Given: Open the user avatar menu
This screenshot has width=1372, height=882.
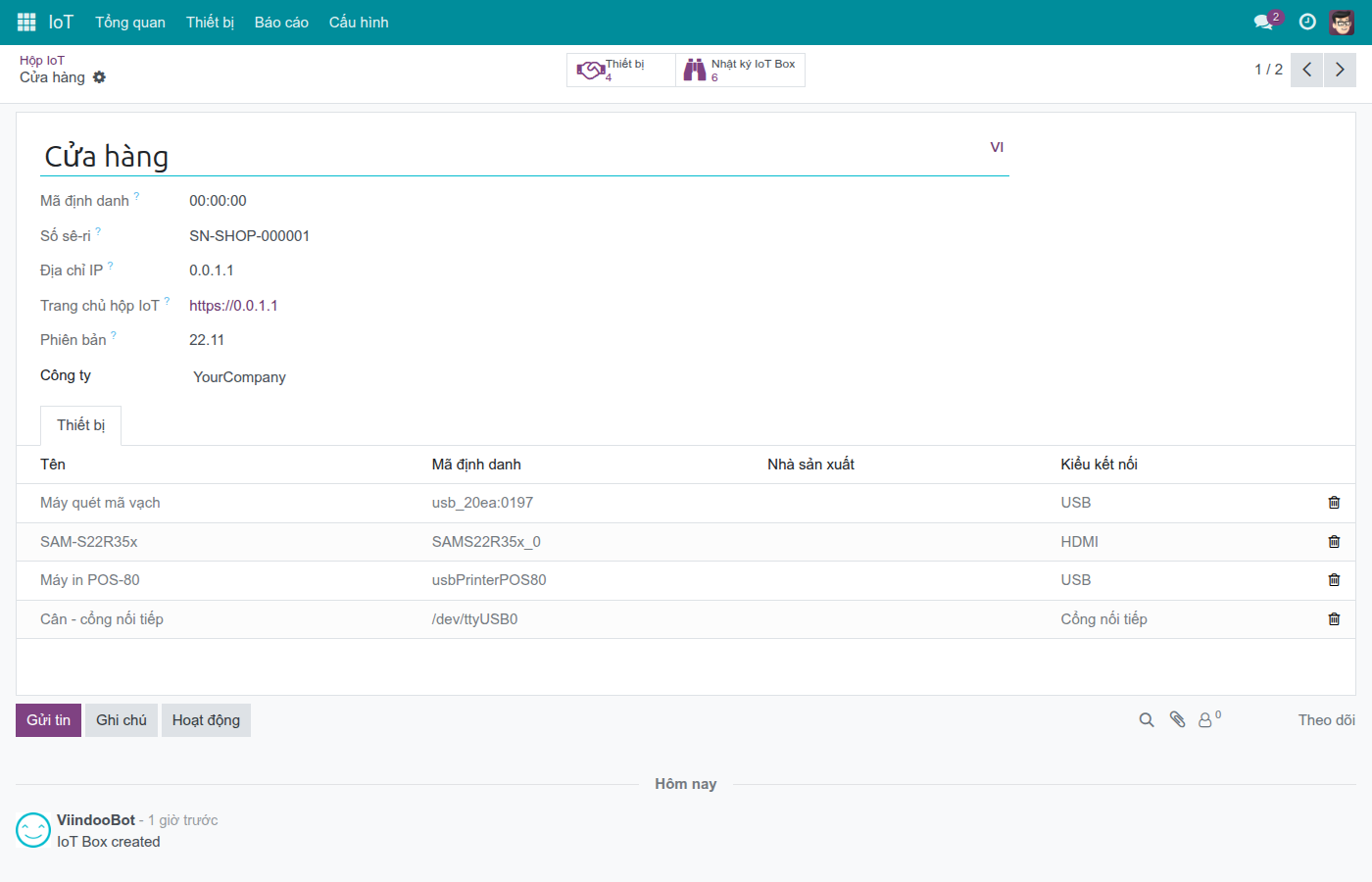Looking at the screenshot, I should pos(1342,22).
